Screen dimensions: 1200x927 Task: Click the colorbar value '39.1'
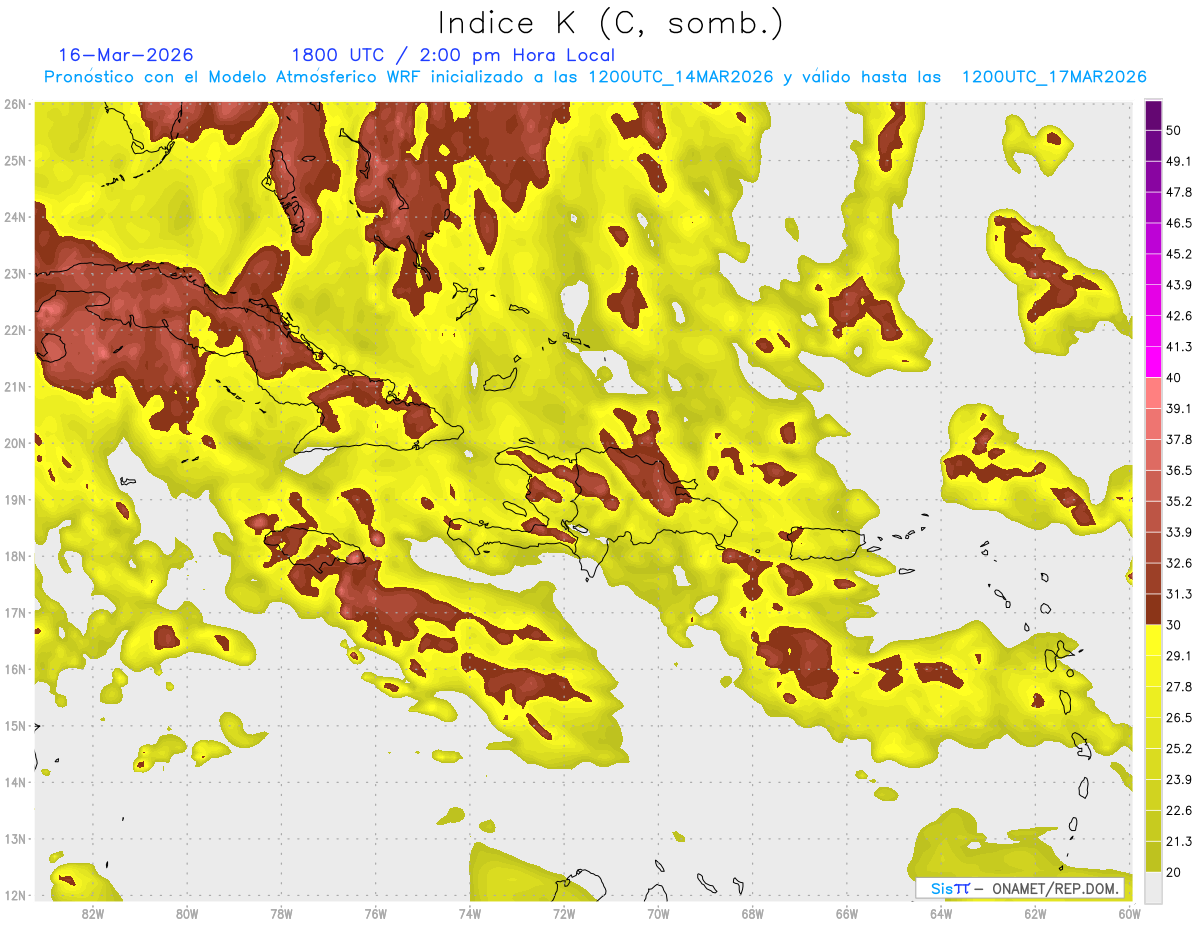click(1179, 408)
